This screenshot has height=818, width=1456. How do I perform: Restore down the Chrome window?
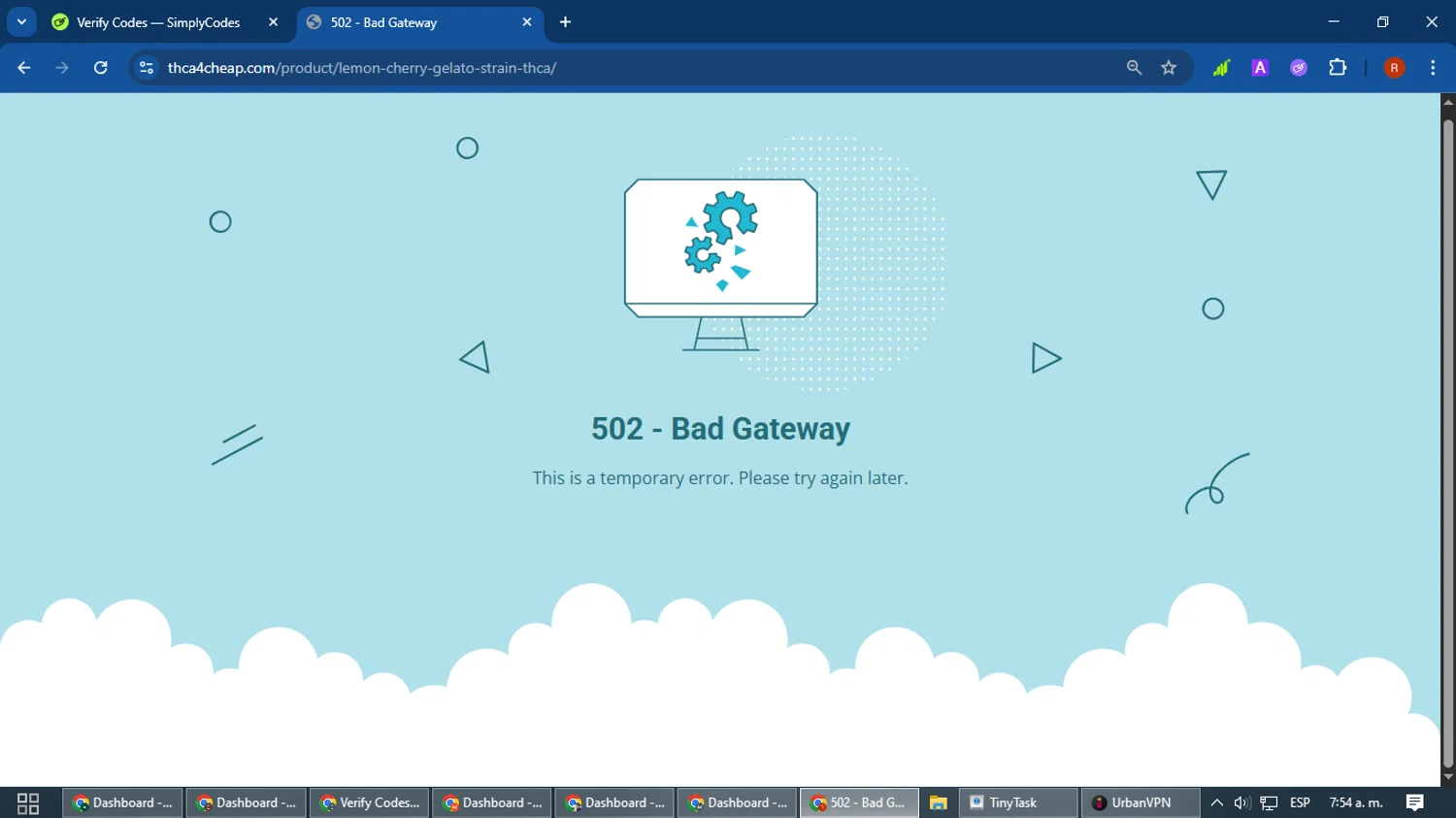1383,21
